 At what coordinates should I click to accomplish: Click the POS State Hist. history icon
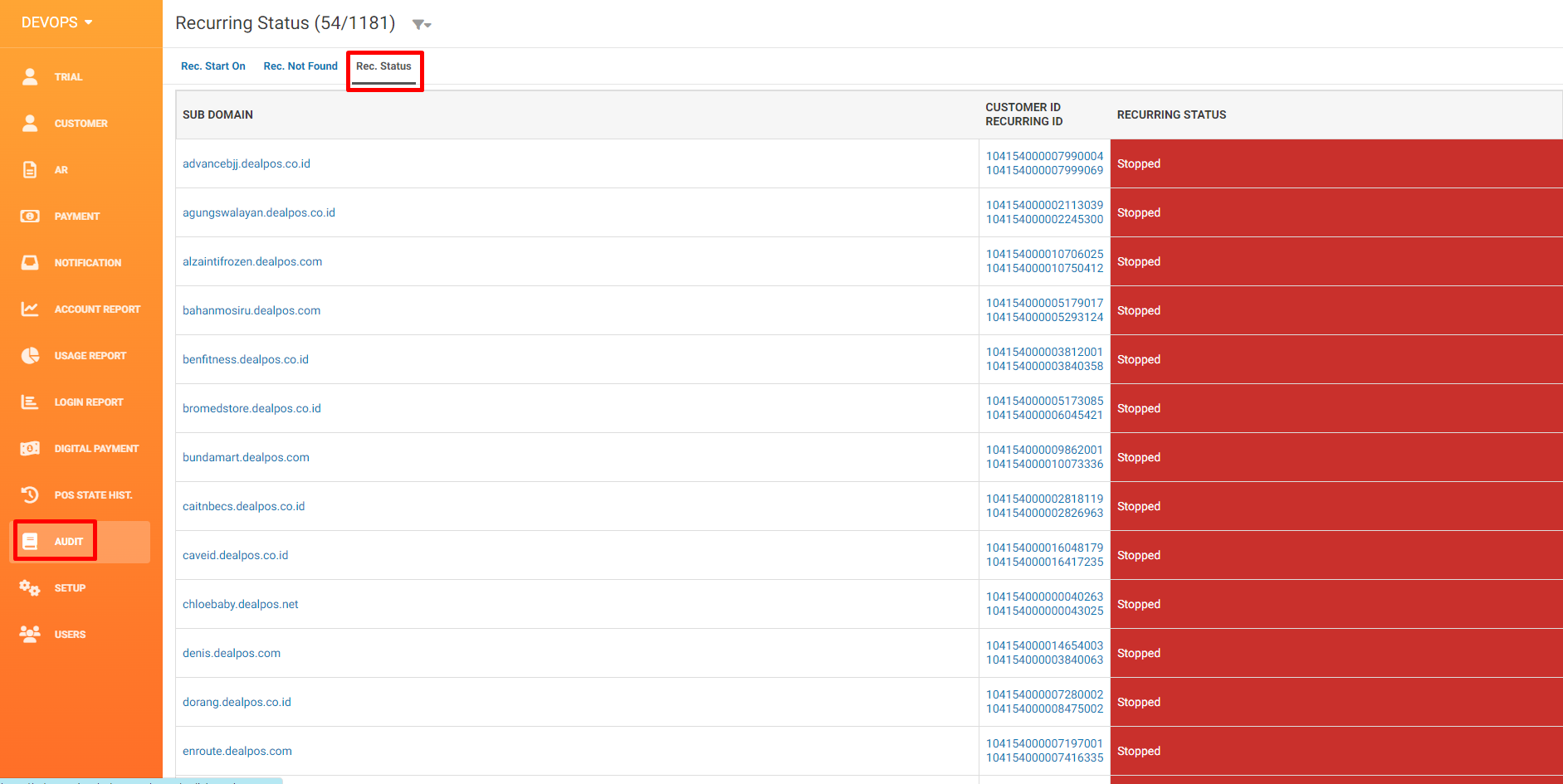(x=30, y=494)
